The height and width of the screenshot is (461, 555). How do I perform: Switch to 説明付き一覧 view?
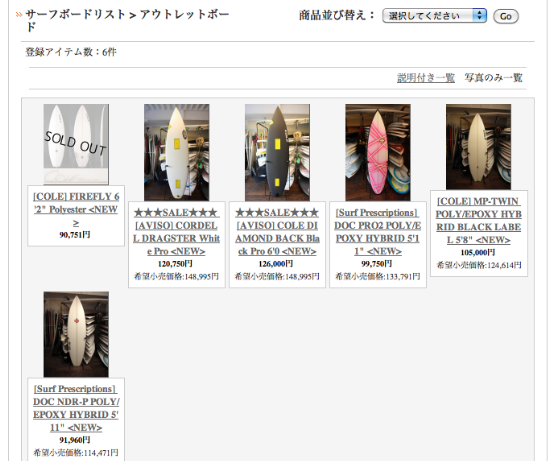[425, 78]
